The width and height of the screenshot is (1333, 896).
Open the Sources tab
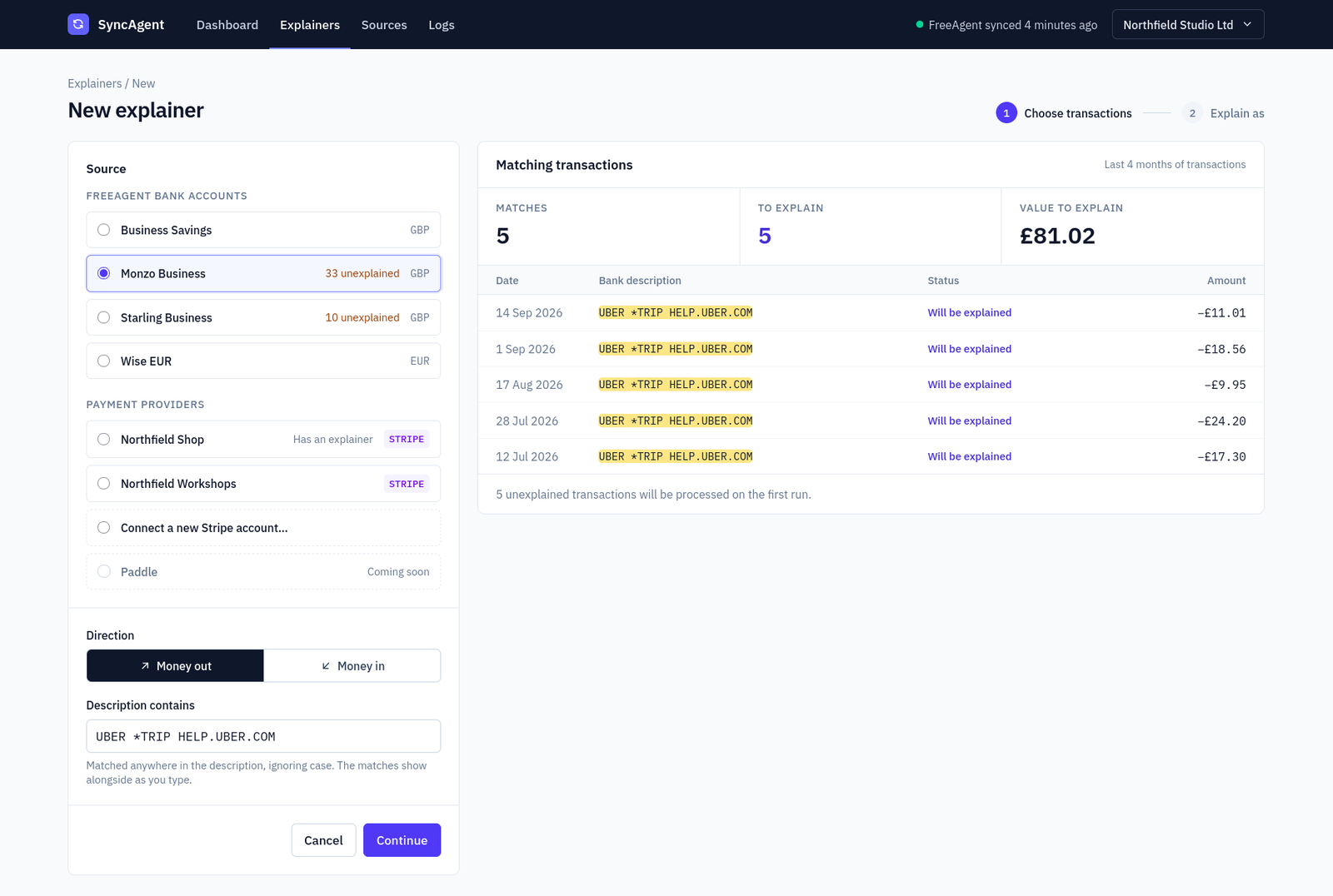coord(384,25)
